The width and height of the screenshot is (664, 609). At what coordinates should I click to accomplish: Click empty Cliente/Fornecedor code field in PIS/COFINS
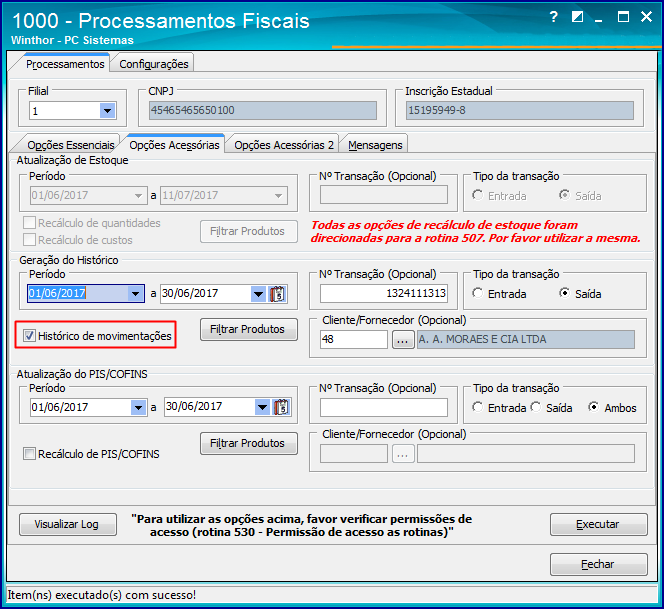[354, 454]
